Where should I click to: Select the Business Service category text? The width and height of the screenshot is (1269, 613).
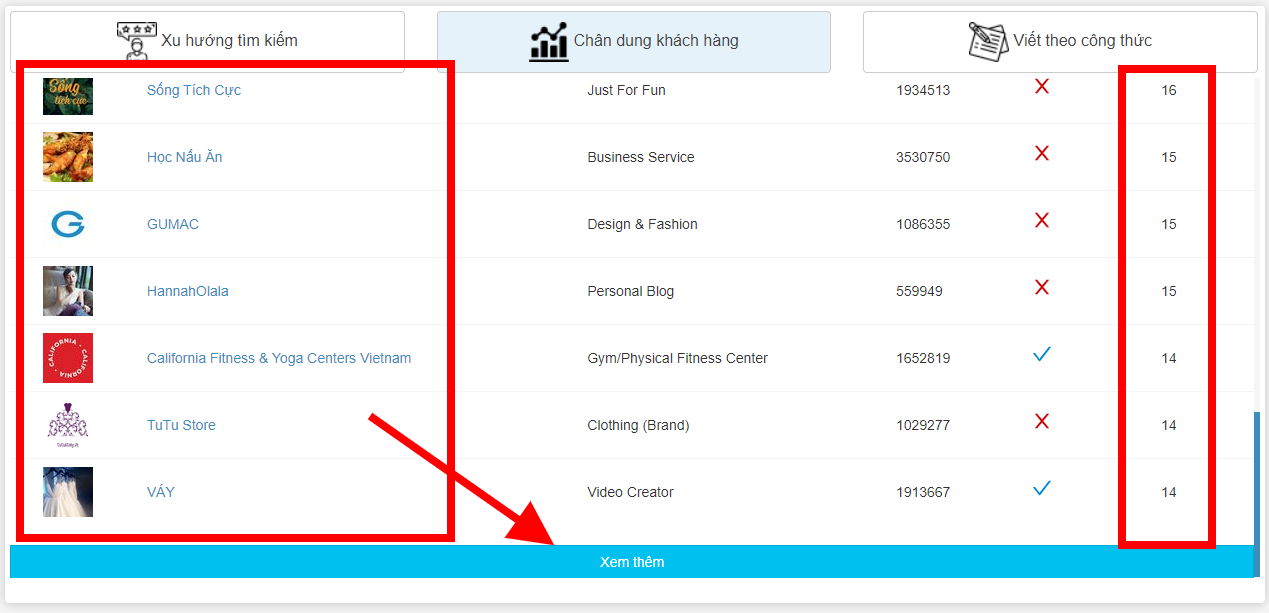[641, 157]
